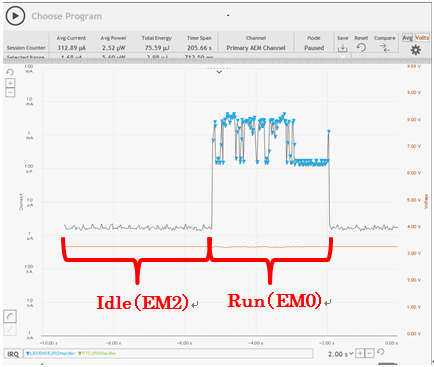
Task: Expand the chevron at the top of the graph
Action: [219, 71]
